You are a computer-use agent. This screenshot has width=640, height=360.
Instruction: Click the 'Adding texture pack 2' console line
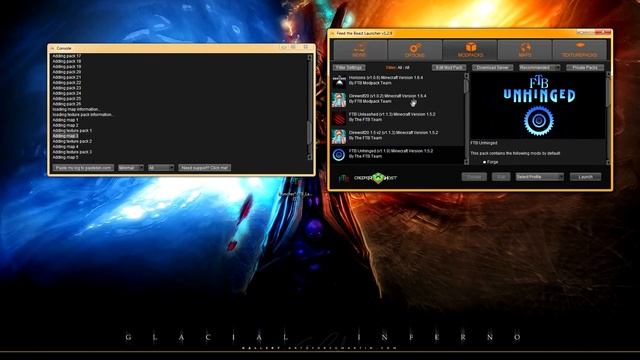[72, 141]
